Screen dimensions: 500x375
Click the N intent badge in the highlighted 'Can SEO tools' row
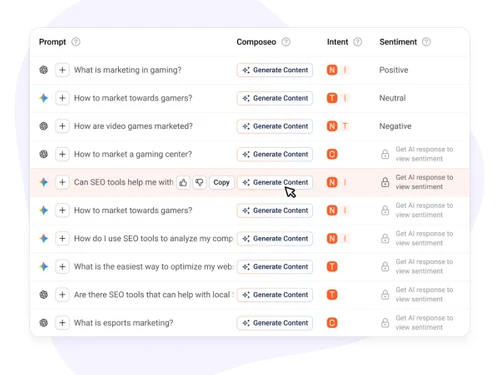332,182
